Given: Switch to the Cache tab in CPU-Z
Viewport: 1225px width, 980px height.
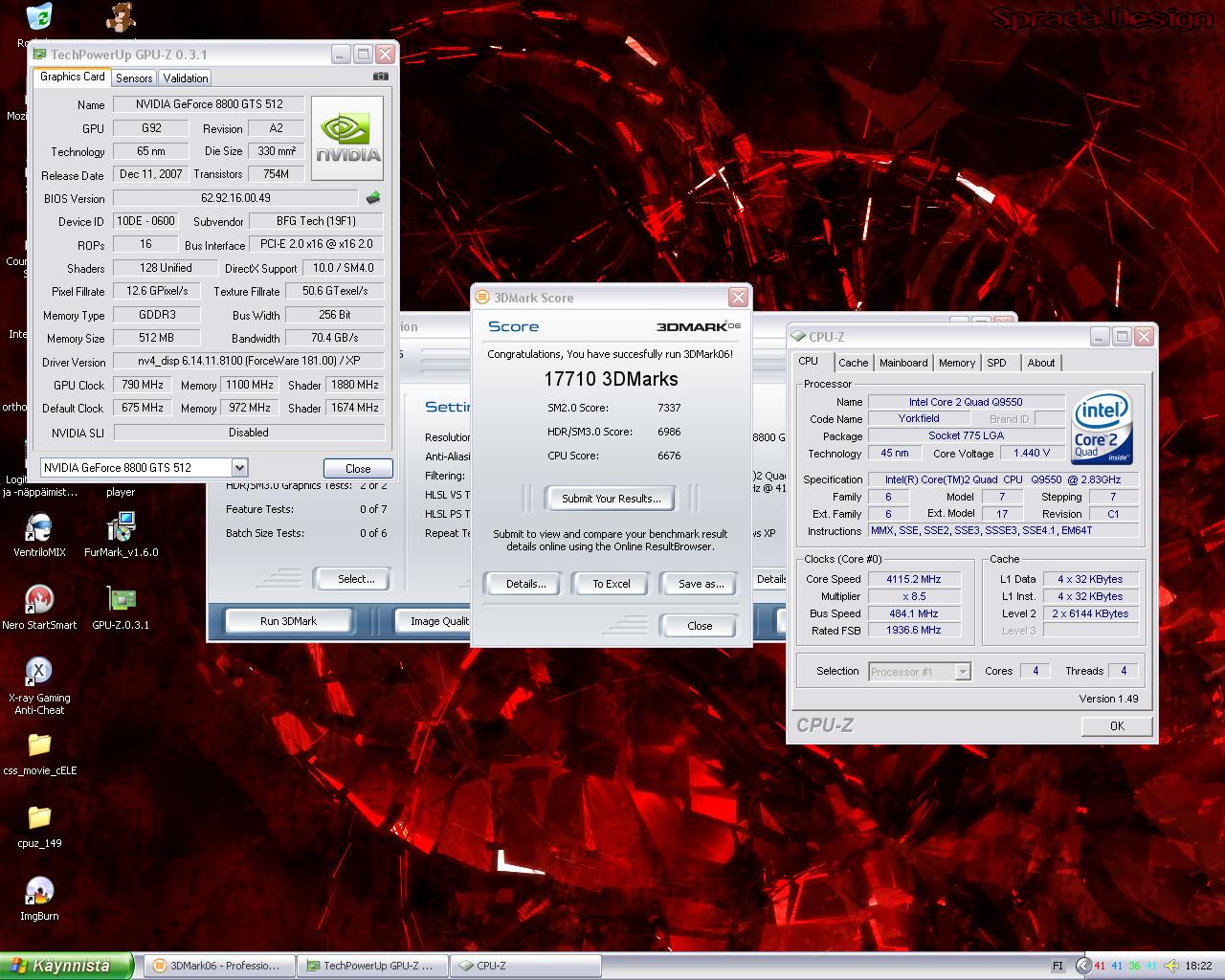Looking at the screenshot, I should pyautogui.click(x=853, y=363).
